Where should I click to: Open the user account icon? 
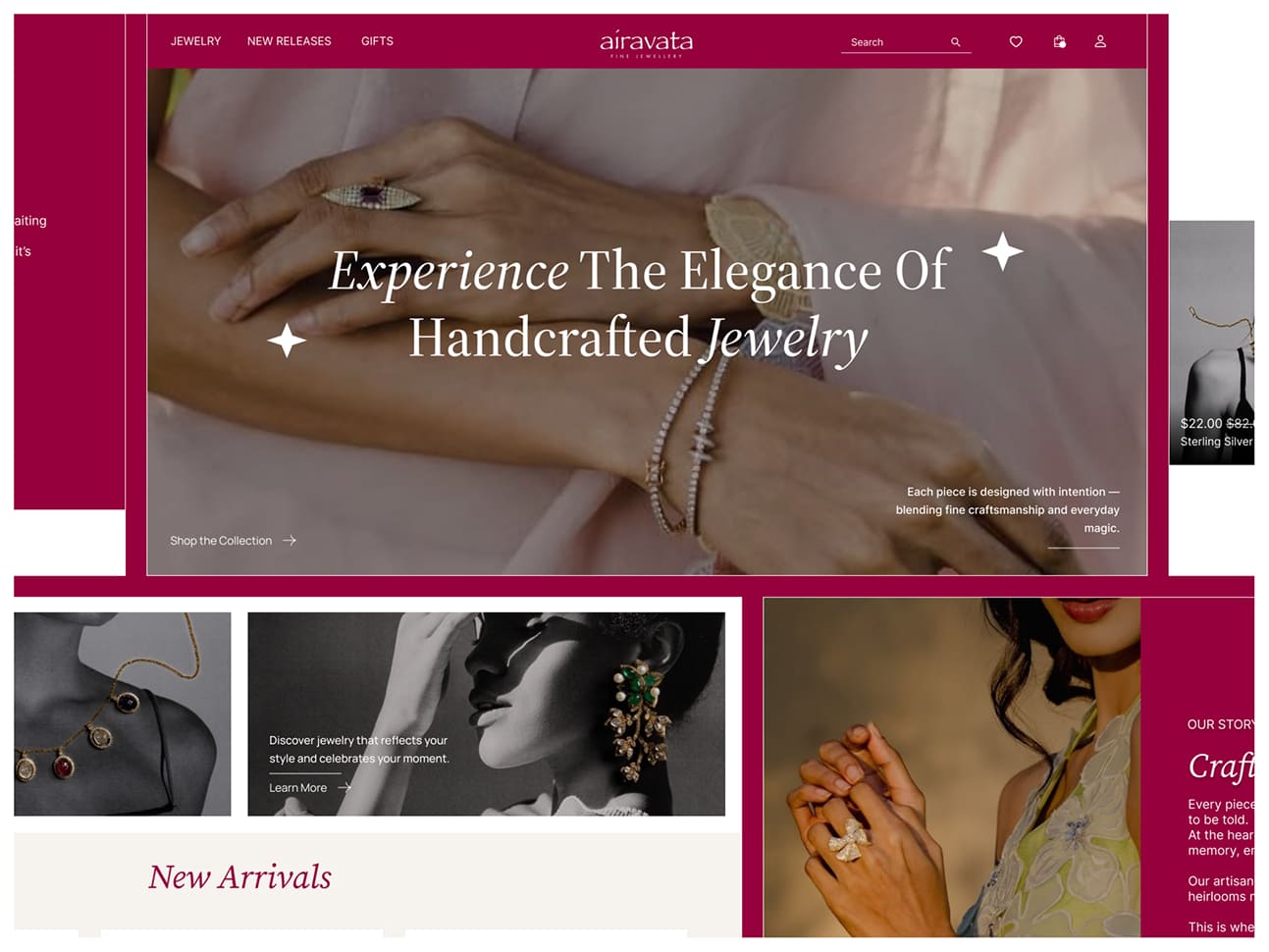[x=1100, y=41]
